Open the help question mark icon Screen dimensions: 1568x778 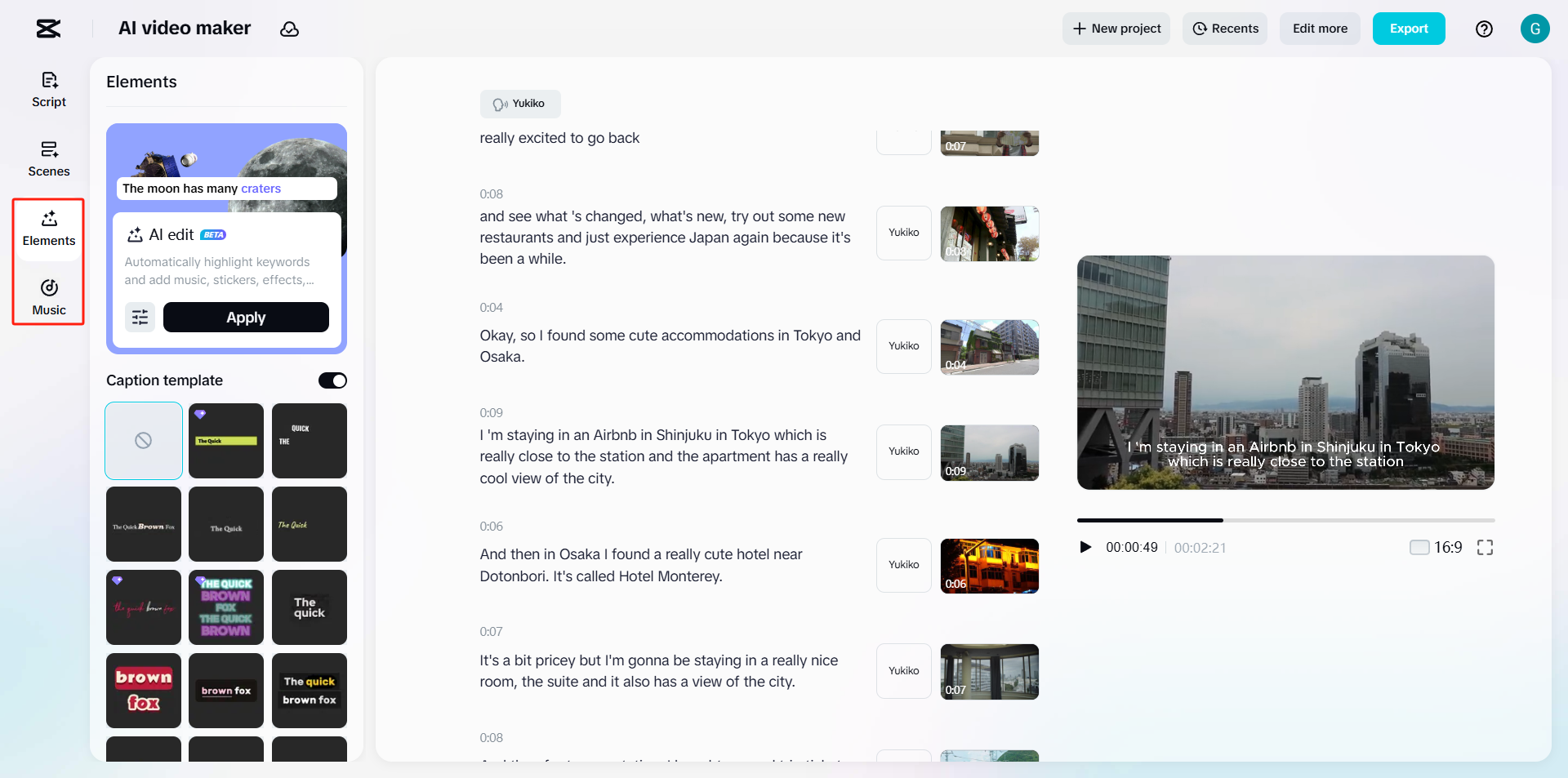pyautogui.click(x=1484, y=29)
